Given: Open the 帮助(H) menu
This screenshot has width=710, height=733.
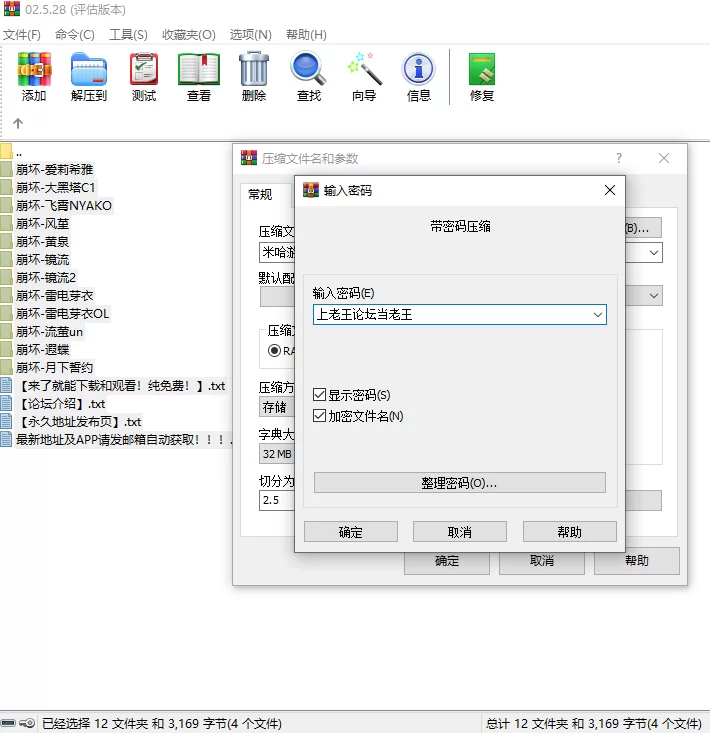Looking at the screenshot, I should (x=306, y=35).
